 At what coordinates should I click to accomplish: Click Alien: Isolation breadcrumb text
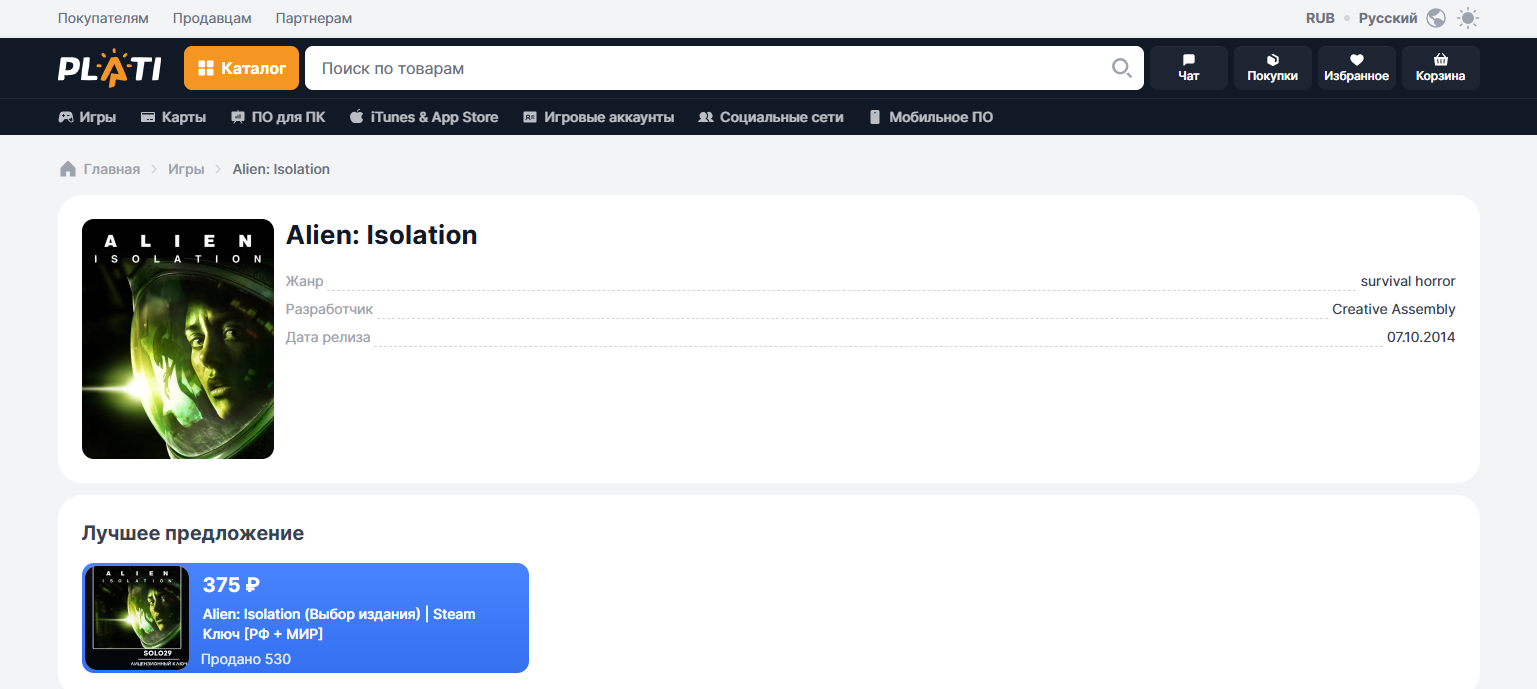(x=281, y=169)
